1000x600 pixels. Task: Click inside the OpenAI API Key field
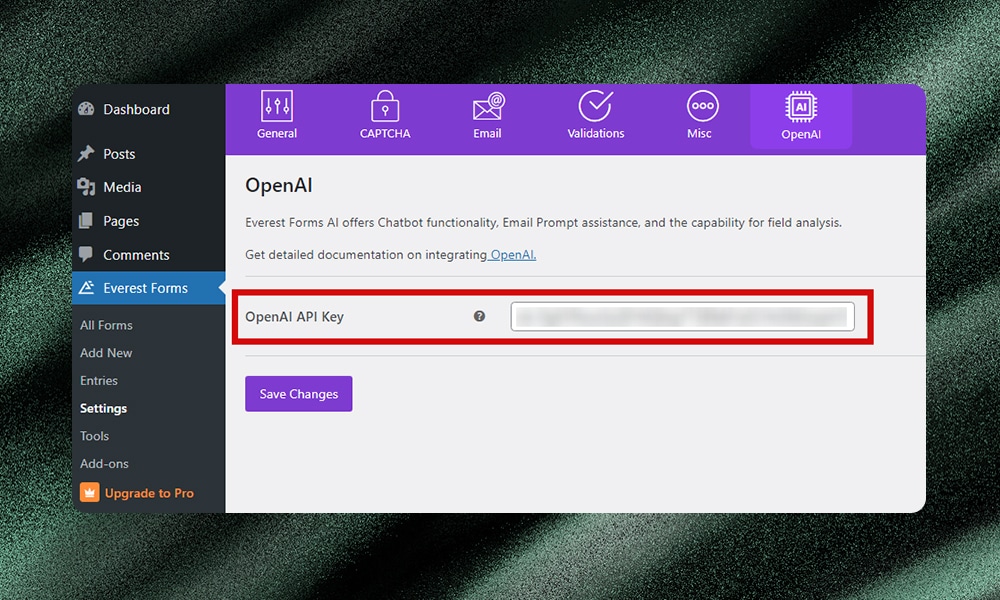point(683,315)
